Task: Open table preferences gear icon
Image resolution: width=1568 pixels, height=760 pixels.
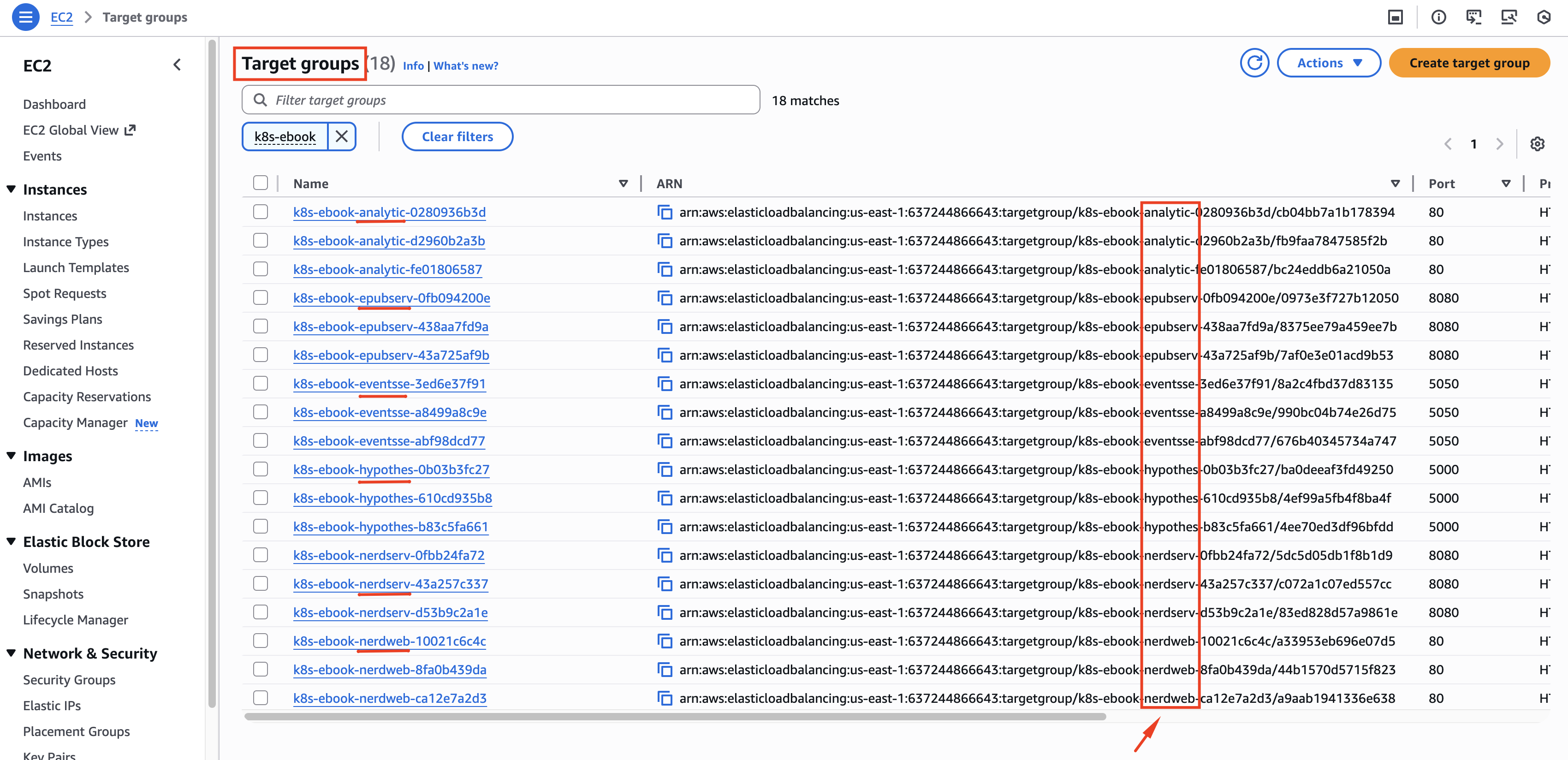Action: 1537,144
